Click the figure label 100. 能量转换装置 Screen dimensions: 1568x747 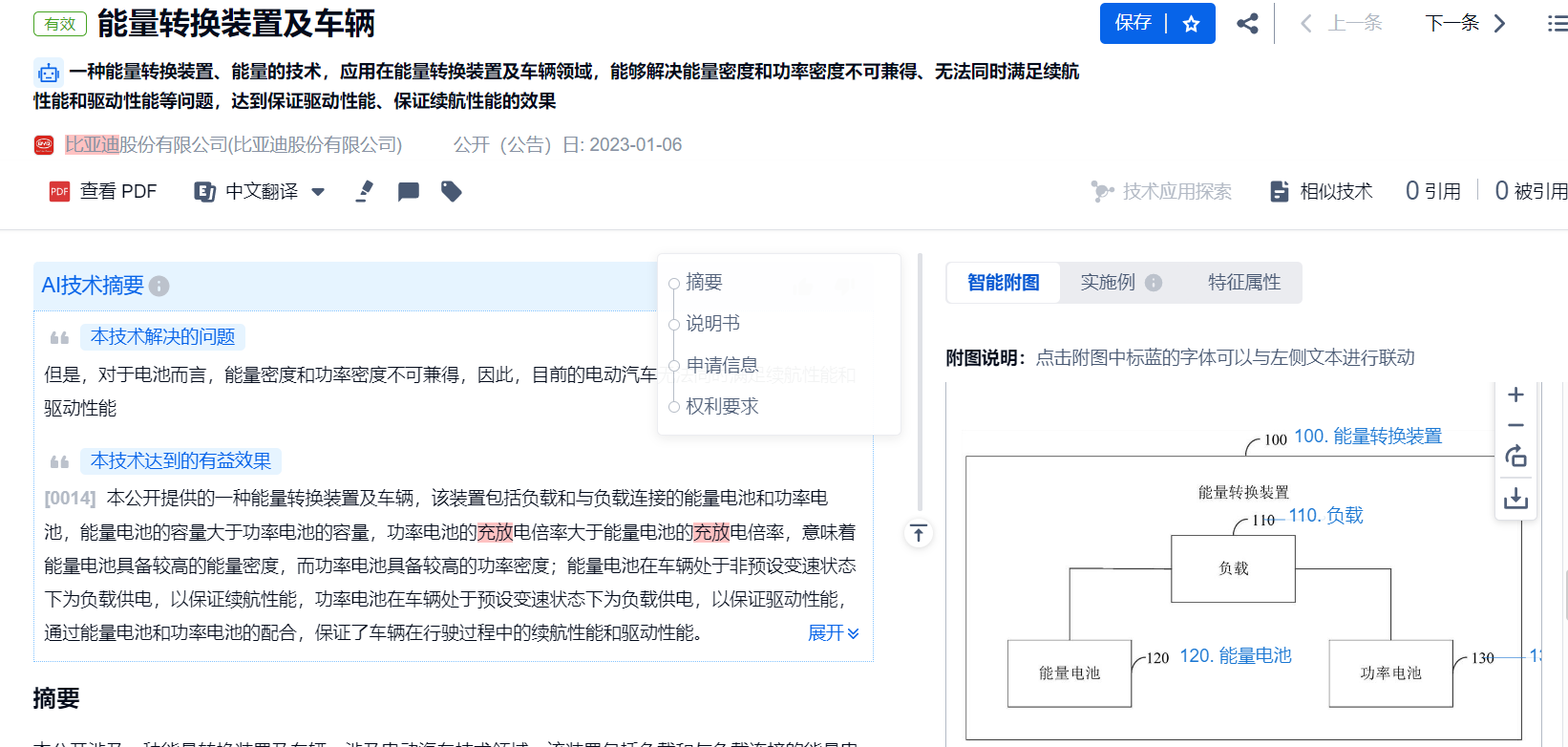[1367, 437]
